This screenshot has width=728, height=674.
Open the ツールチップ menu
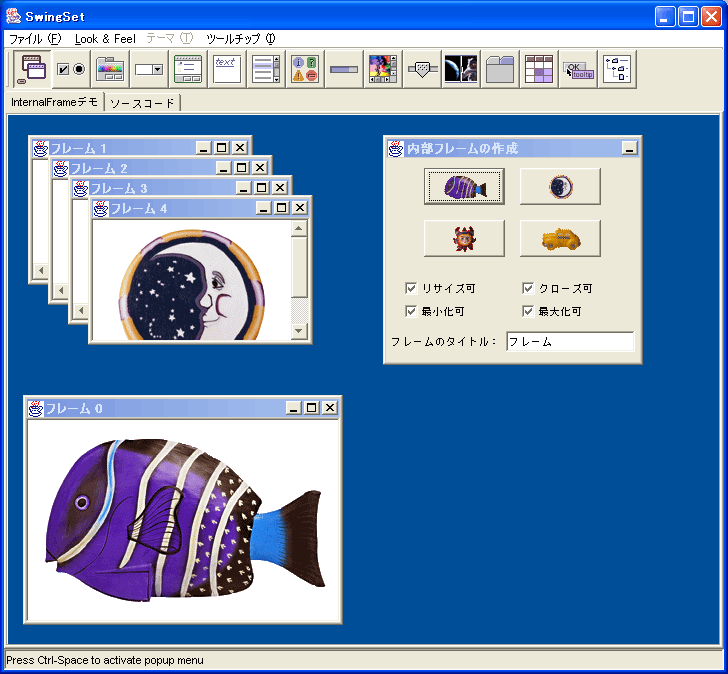240,38
